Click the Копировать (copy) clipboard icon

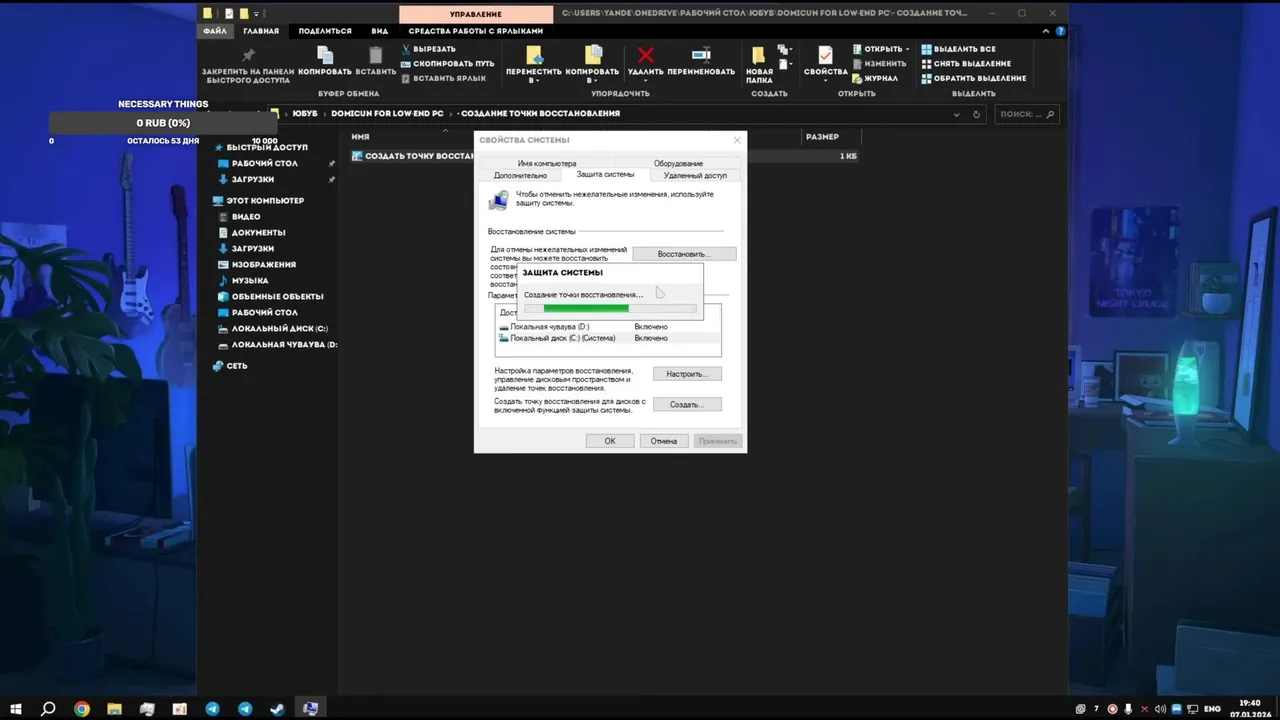[325, 56]
